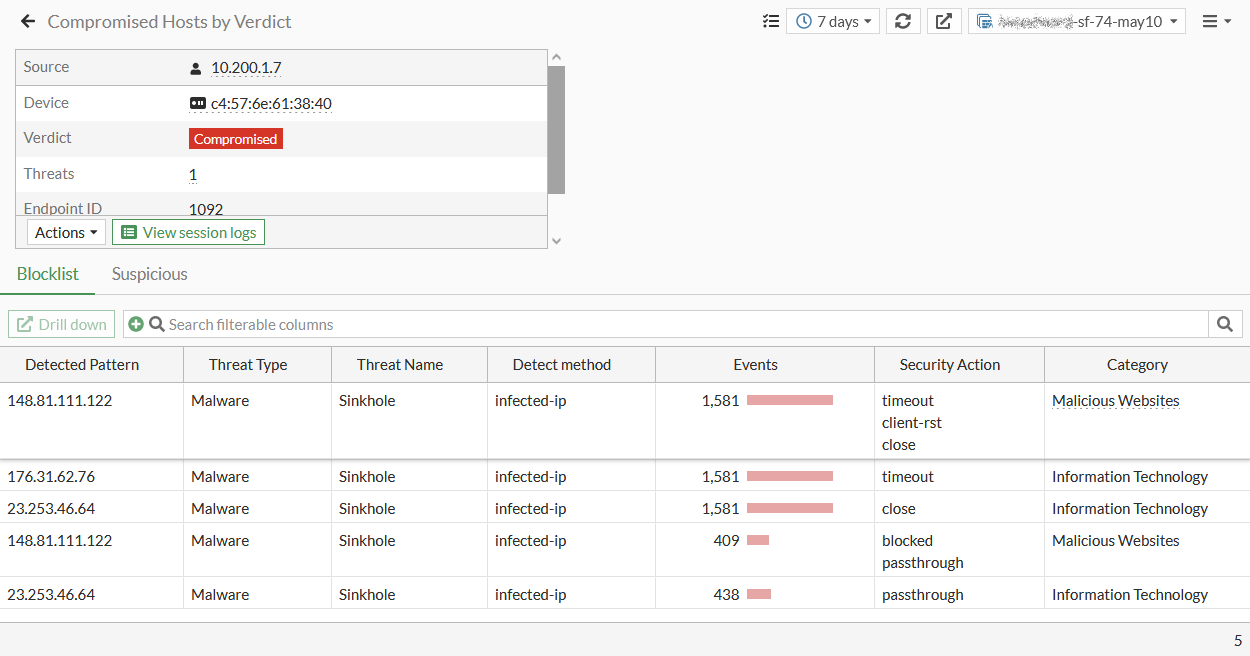1250x656 pixels.
Task: Open the Actions dropdown in the host panel
Action: 64,232
